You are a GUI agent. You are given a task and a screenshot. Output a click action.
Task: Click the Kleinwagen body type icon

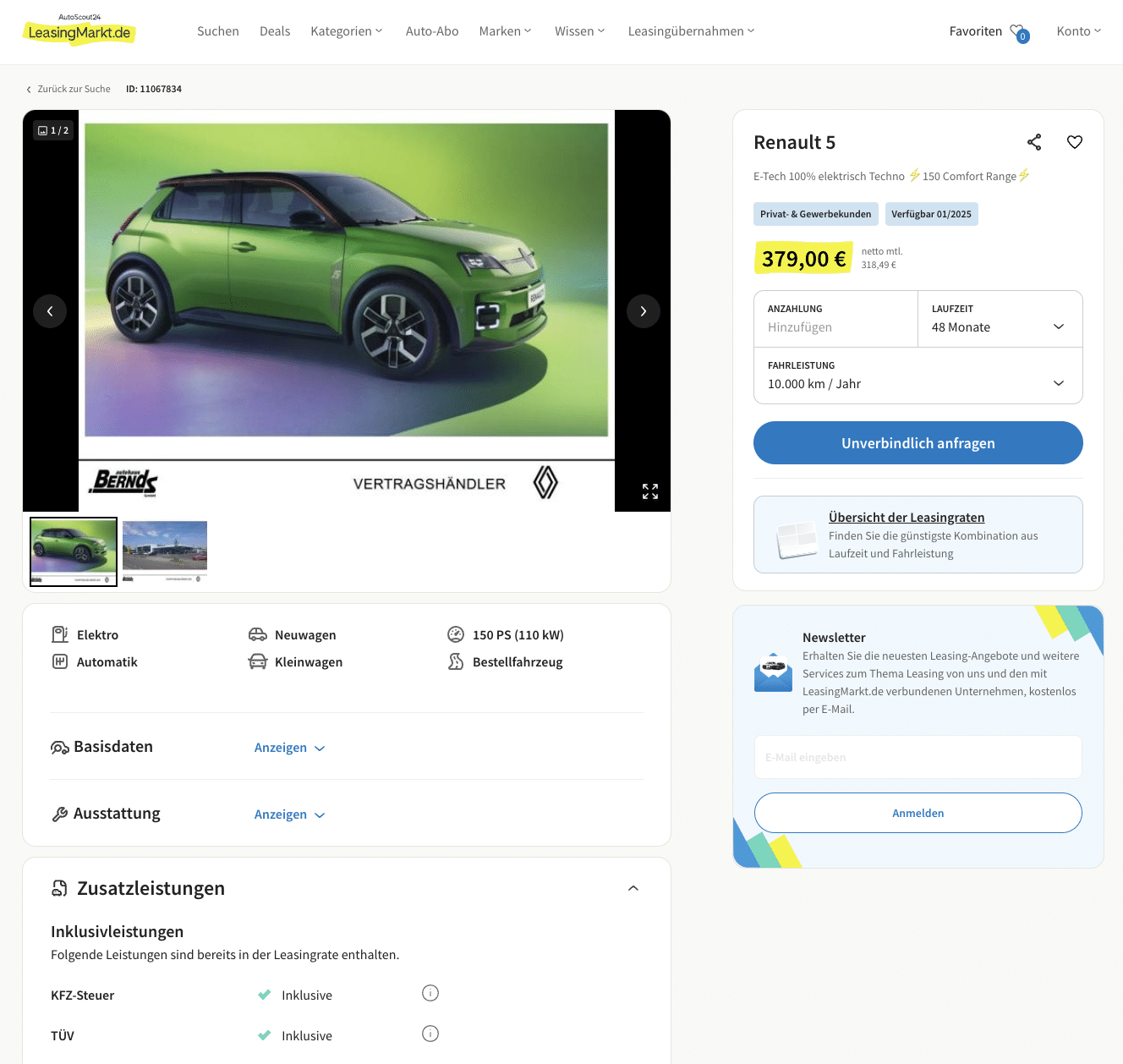pos(258,661)
